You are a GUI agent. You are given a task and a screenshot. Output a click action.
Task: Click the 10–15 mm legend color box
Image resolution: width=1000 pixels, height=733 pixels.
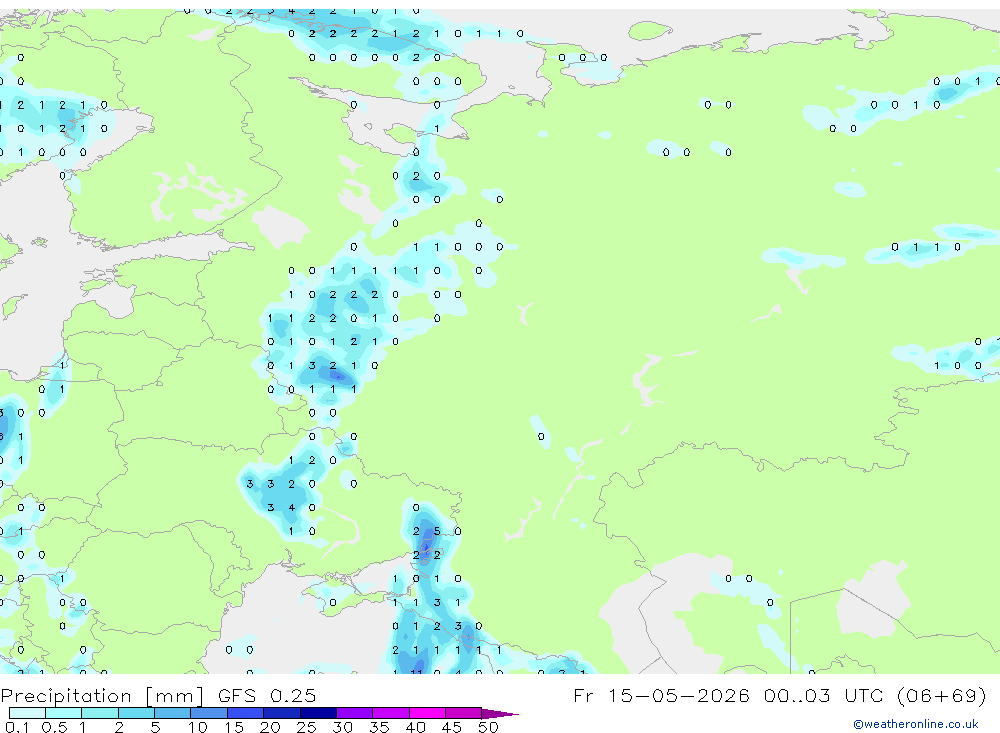coord(209,713)
